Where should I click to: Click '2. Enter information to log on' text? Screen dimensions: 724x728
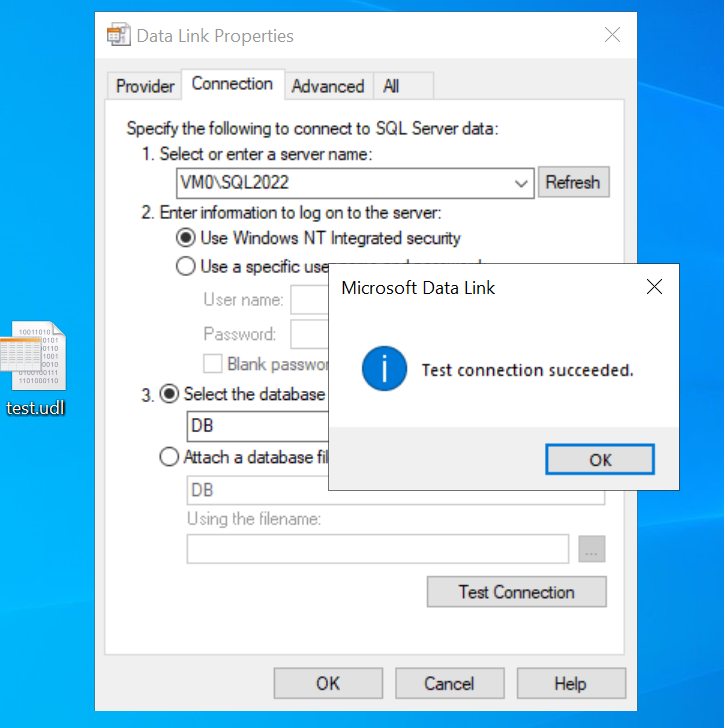[291, 213]
